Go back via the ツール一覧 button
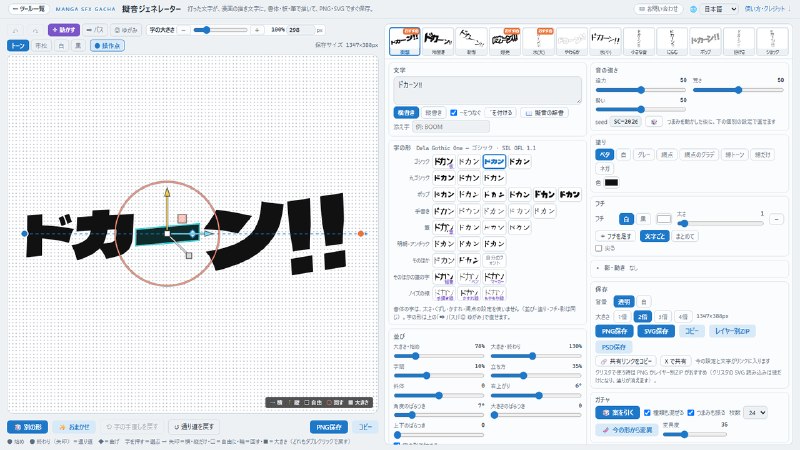Screen dimensions: 800x450 point(29,9)
